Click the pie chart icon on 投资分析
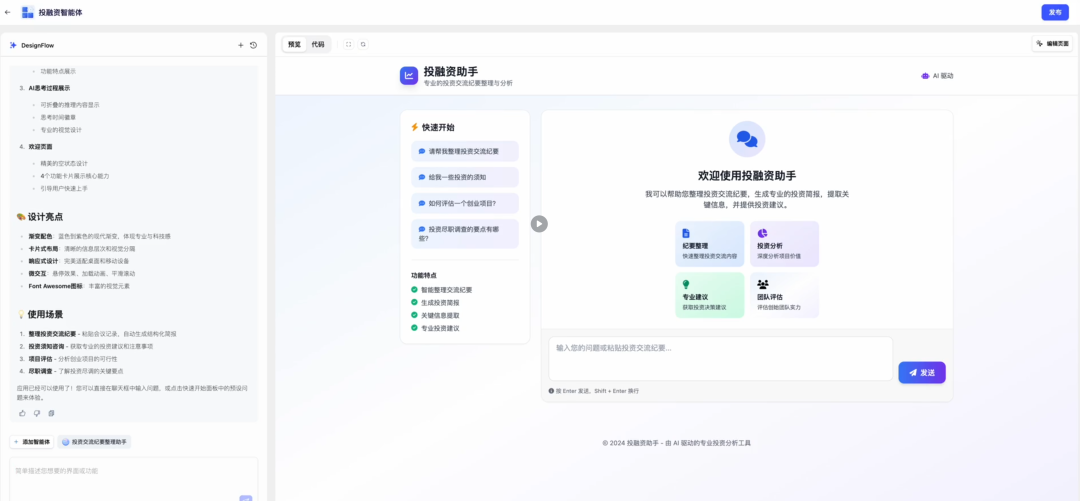Image resolution: width=1080 pixels, height=501 pixels. click(762, 234)
